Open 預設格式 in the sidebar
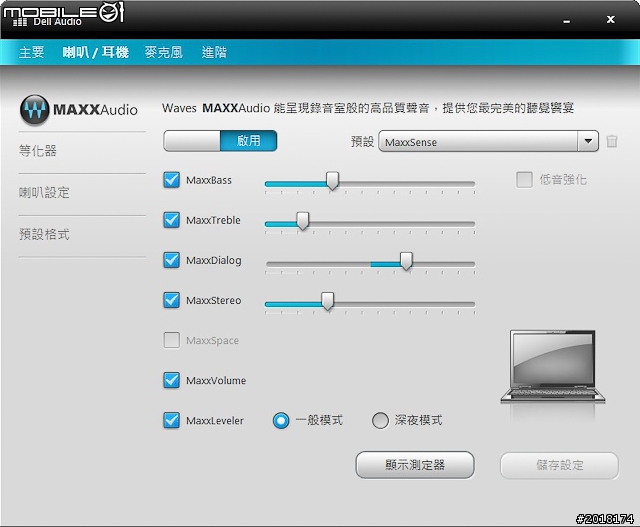The image size is (640, 527). (44, 234)
